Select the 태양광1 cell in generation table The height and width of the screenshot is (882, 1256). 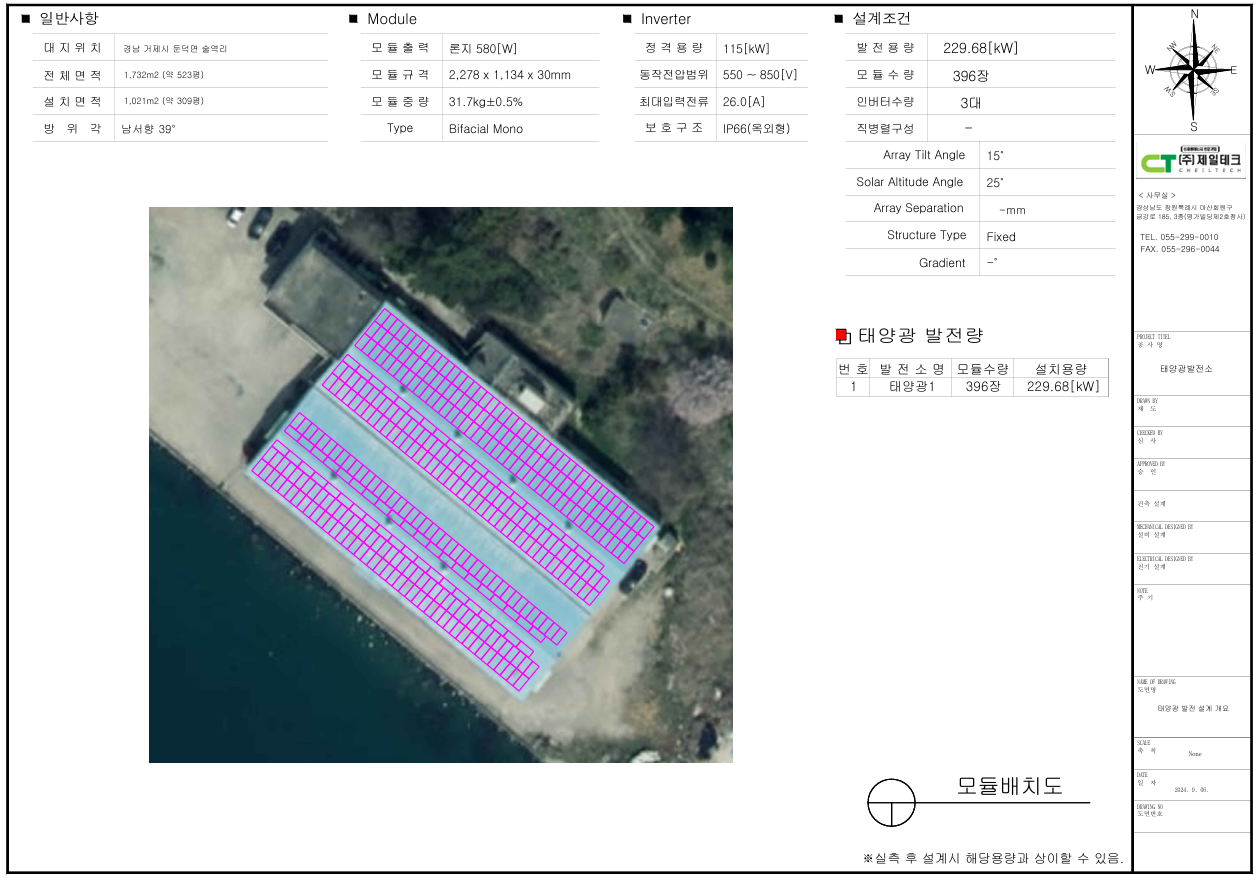(911, 387)
